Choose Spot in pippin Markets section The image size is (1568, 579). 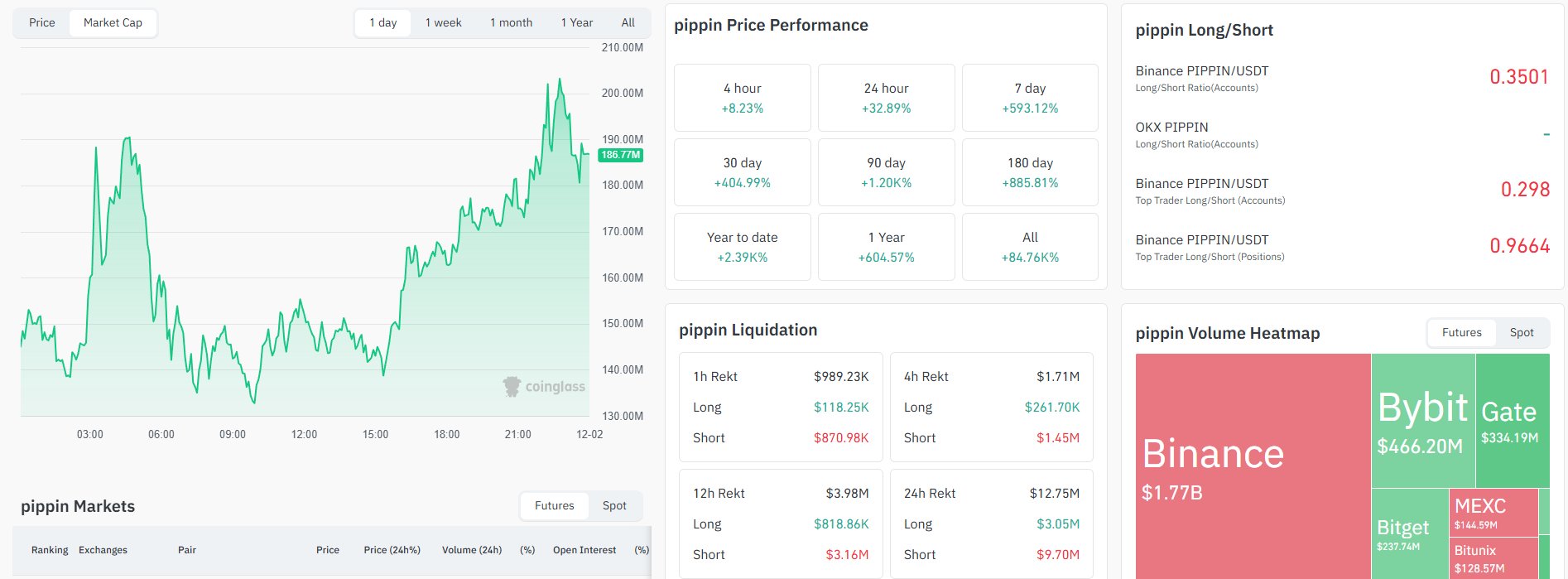click(614, 506)
